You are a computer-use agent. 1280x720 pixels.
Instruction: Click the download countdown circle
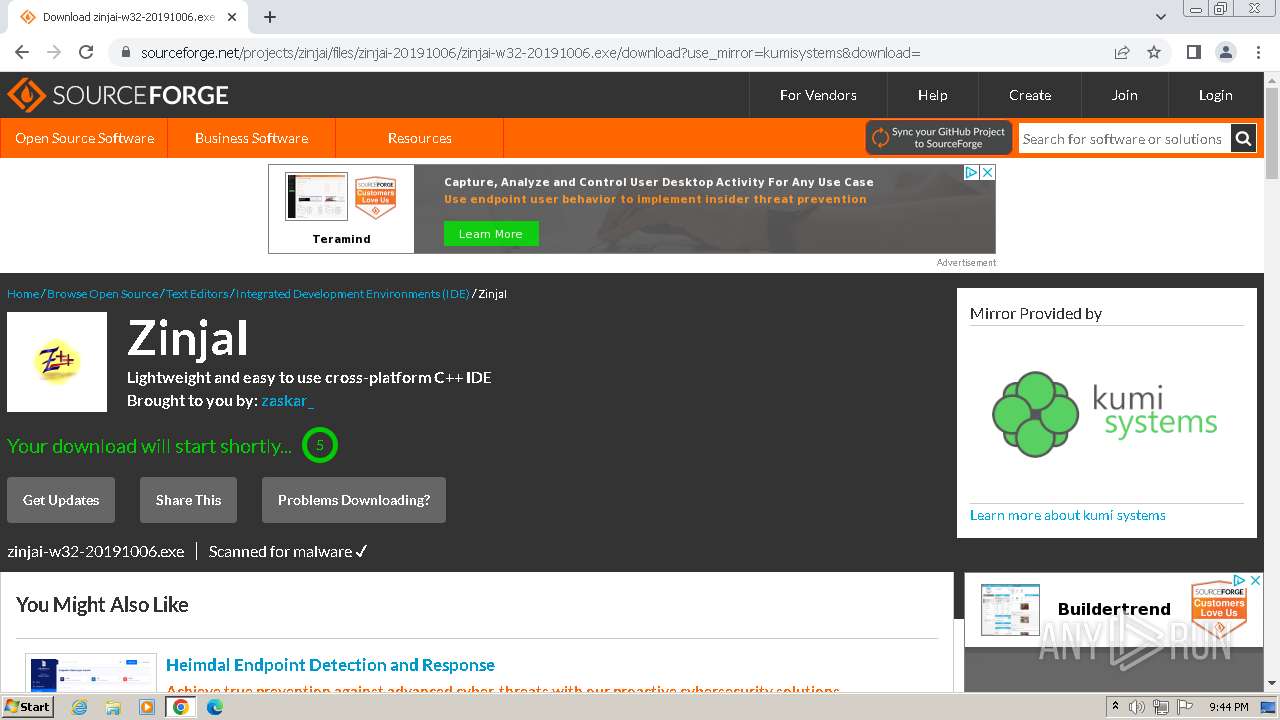(320, 445)
